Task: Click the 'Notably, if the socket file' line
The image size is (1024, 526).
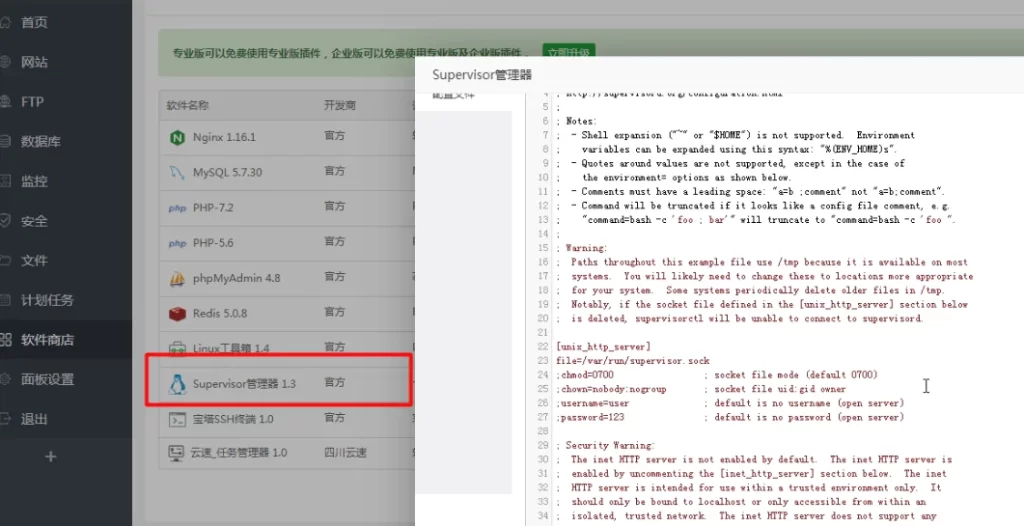Action: coord(761,304)
